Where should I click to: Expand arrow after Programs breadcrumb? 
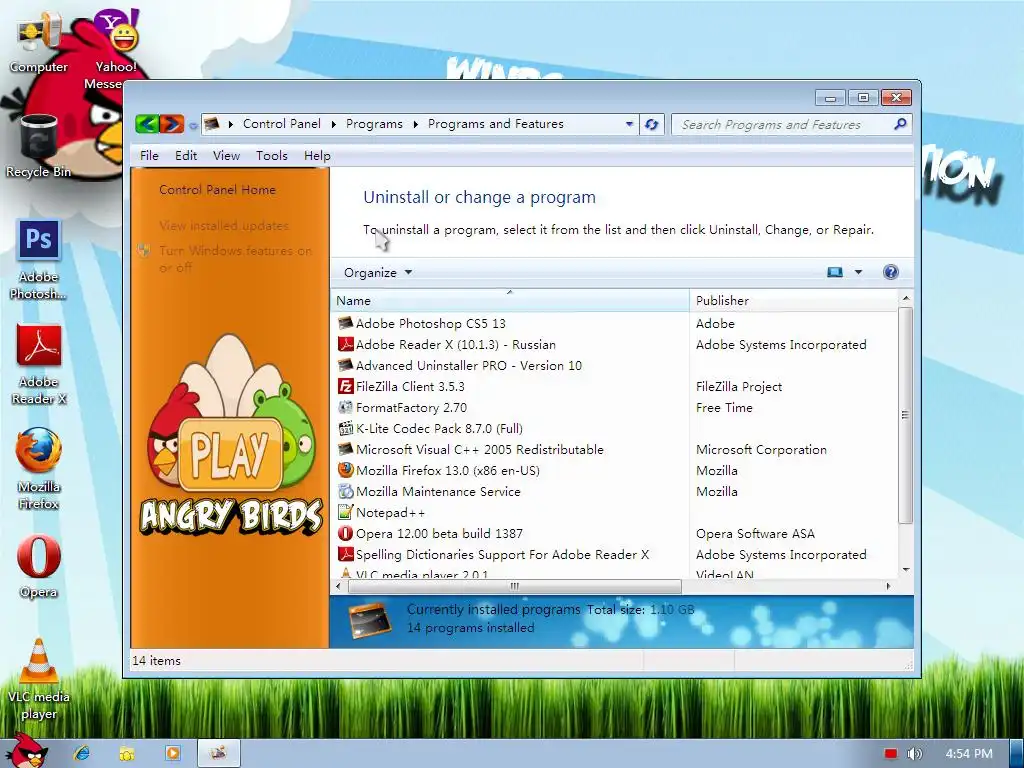tap(415, 125)
